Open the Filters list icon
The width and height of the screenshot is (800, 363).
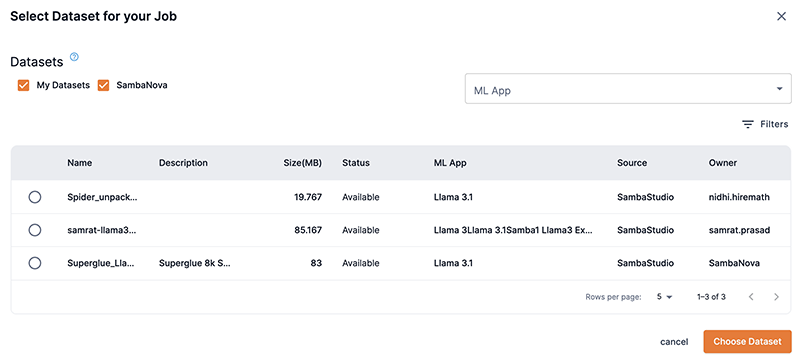(747, 124)
